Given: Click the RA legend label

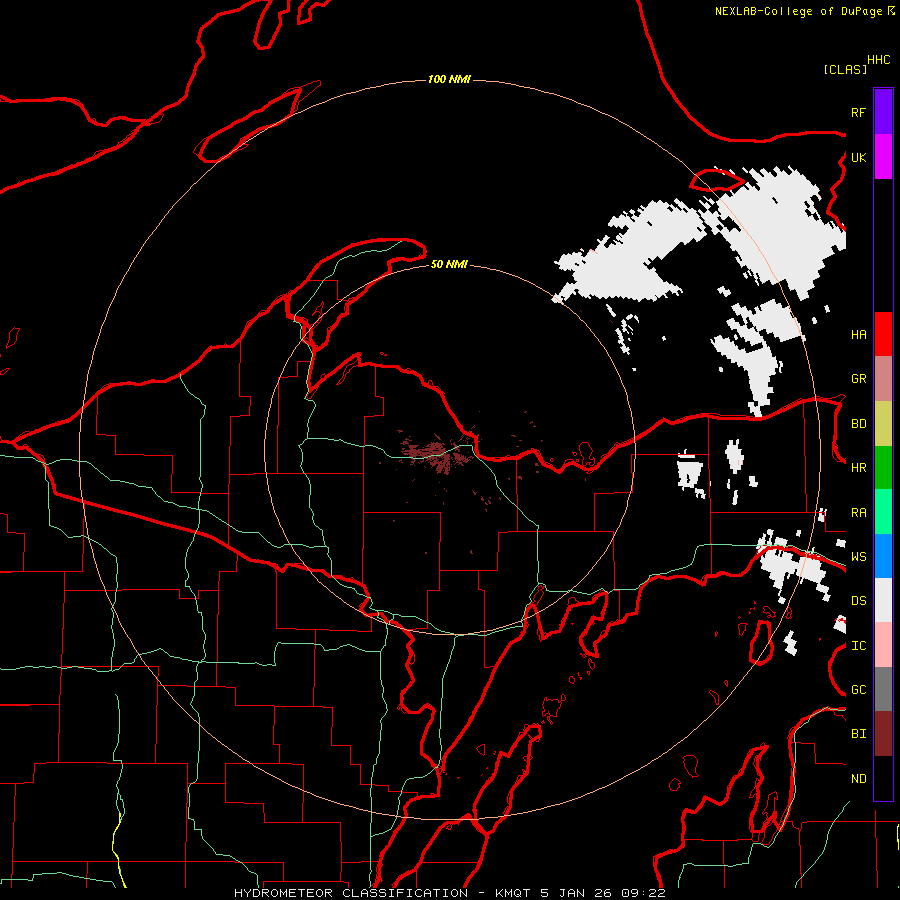Looking at the screenshot, I should 859,513.
